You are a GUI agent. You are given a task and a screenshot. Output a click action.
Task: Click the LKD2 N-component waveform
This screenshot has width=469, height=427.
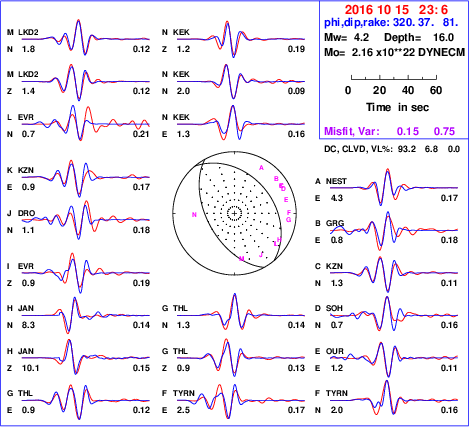click(86, 38)
